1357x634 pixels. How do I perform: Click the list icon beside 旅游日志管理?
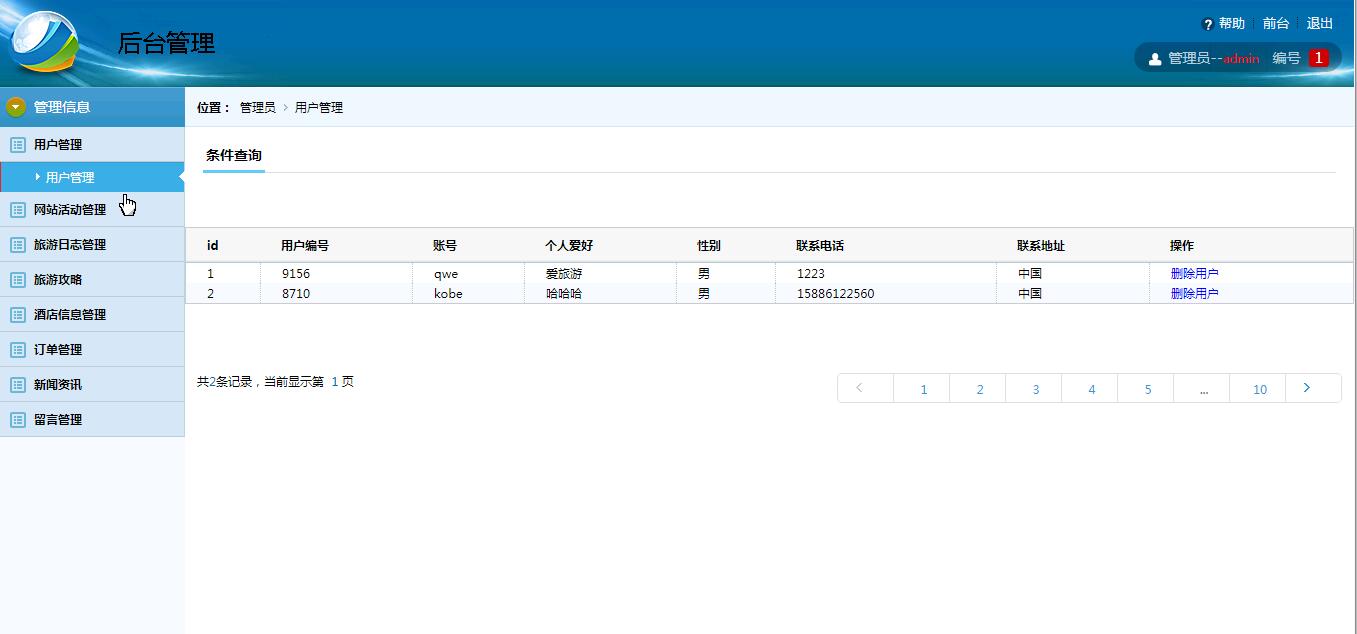click(17, 245)
